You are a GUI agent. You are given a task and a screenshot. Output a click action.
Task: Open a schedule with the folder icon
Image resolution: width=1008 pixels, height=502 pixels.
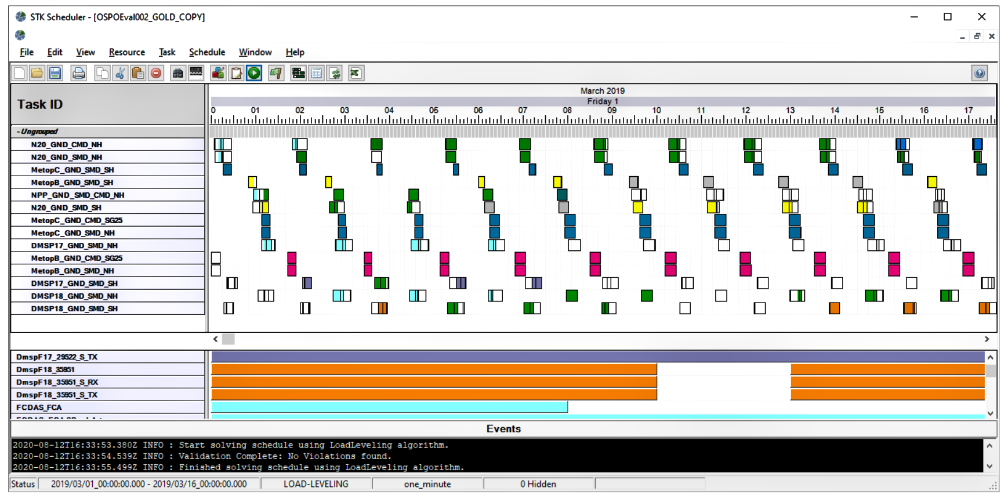pyautogui.click(x=37, y=73)
